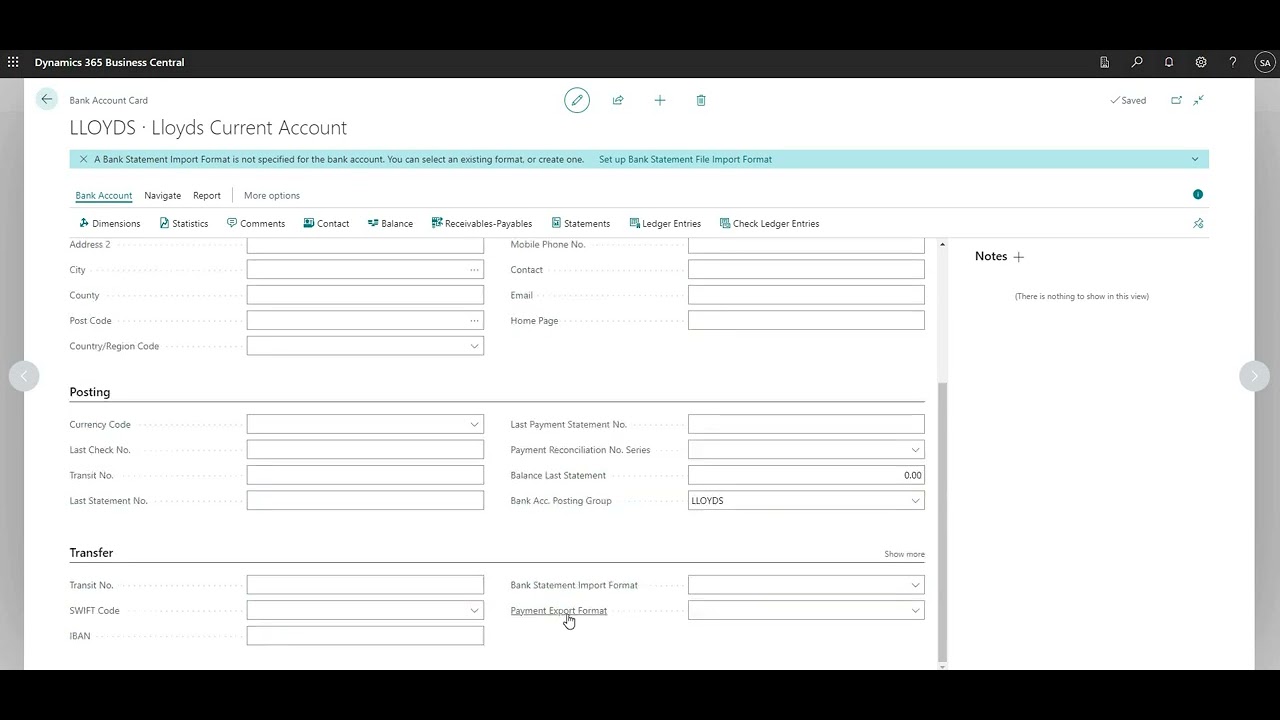Open the Contact action
This screenshot has height=720, width=1280.
326,224
